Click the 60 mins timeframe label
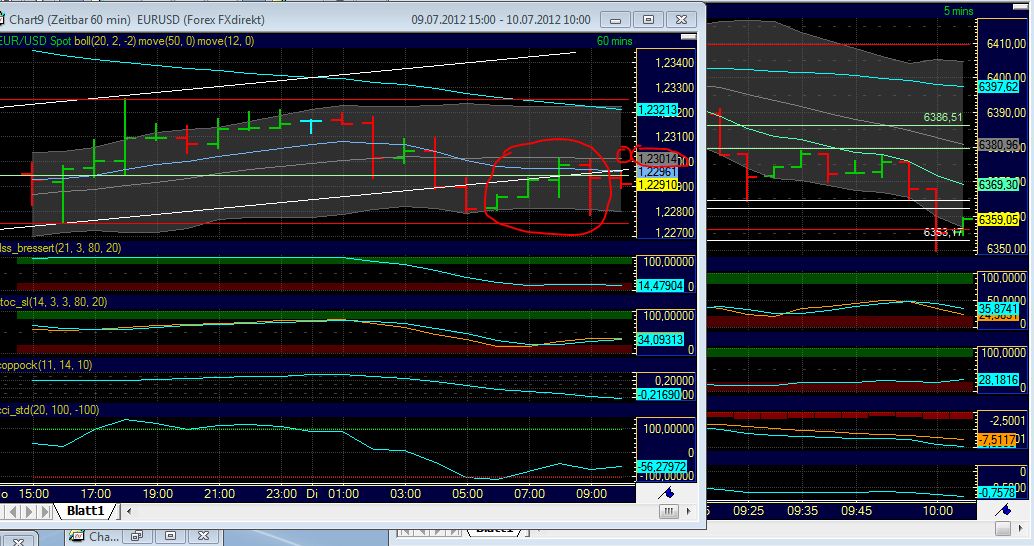This screenshot has width=1034, height=546. pyautogui.click(x=615, y=41)
